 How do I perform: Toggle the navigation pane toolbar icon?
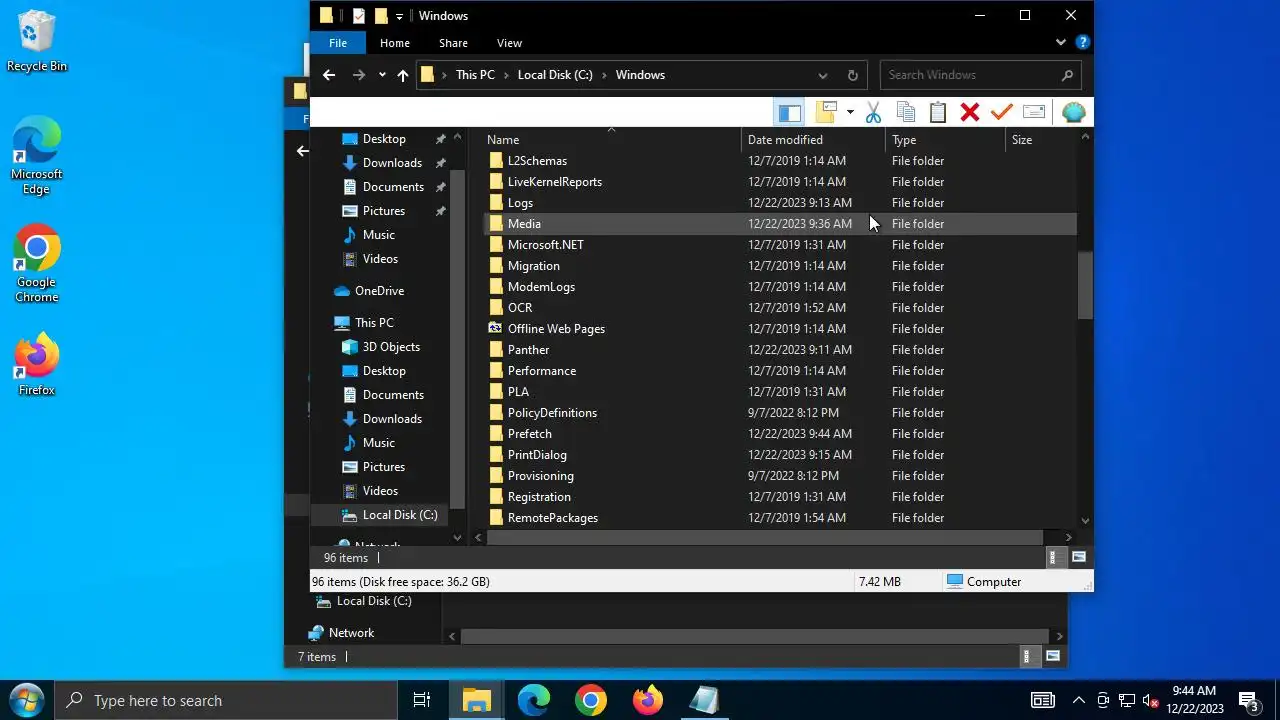[x=789, y=112]
